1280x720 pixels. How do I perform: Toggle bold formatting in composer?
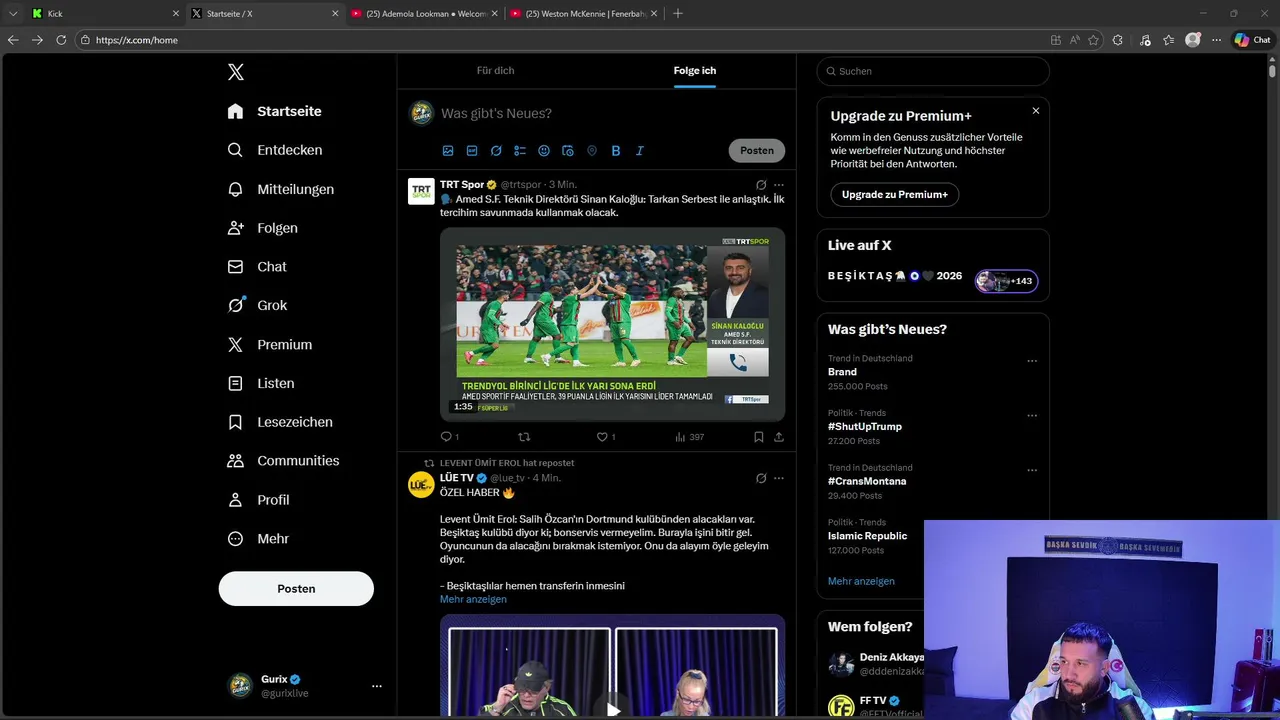pyautogui.click(x=616, y=151)
